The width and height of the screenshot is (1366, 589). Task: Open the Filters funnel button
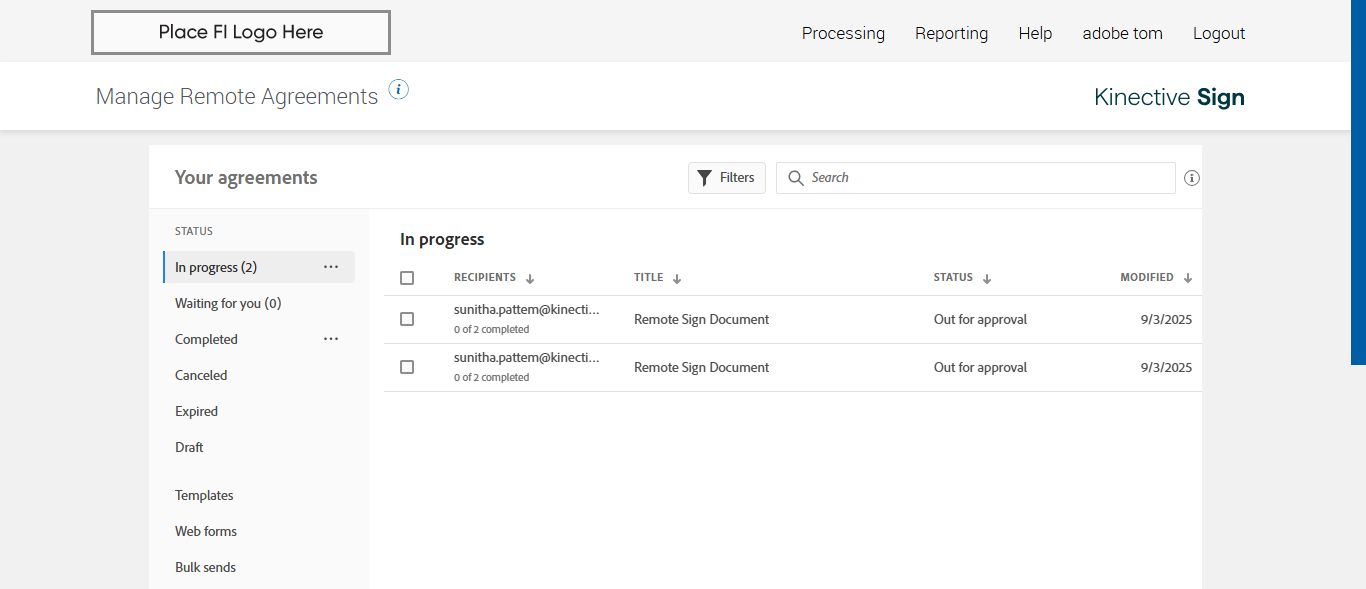(727, 178)
